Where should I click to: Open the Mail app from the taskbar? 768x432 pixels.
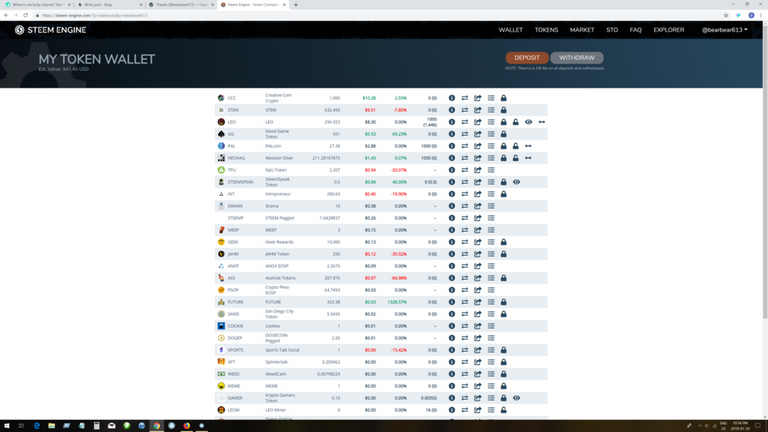(x=112, y=426)
